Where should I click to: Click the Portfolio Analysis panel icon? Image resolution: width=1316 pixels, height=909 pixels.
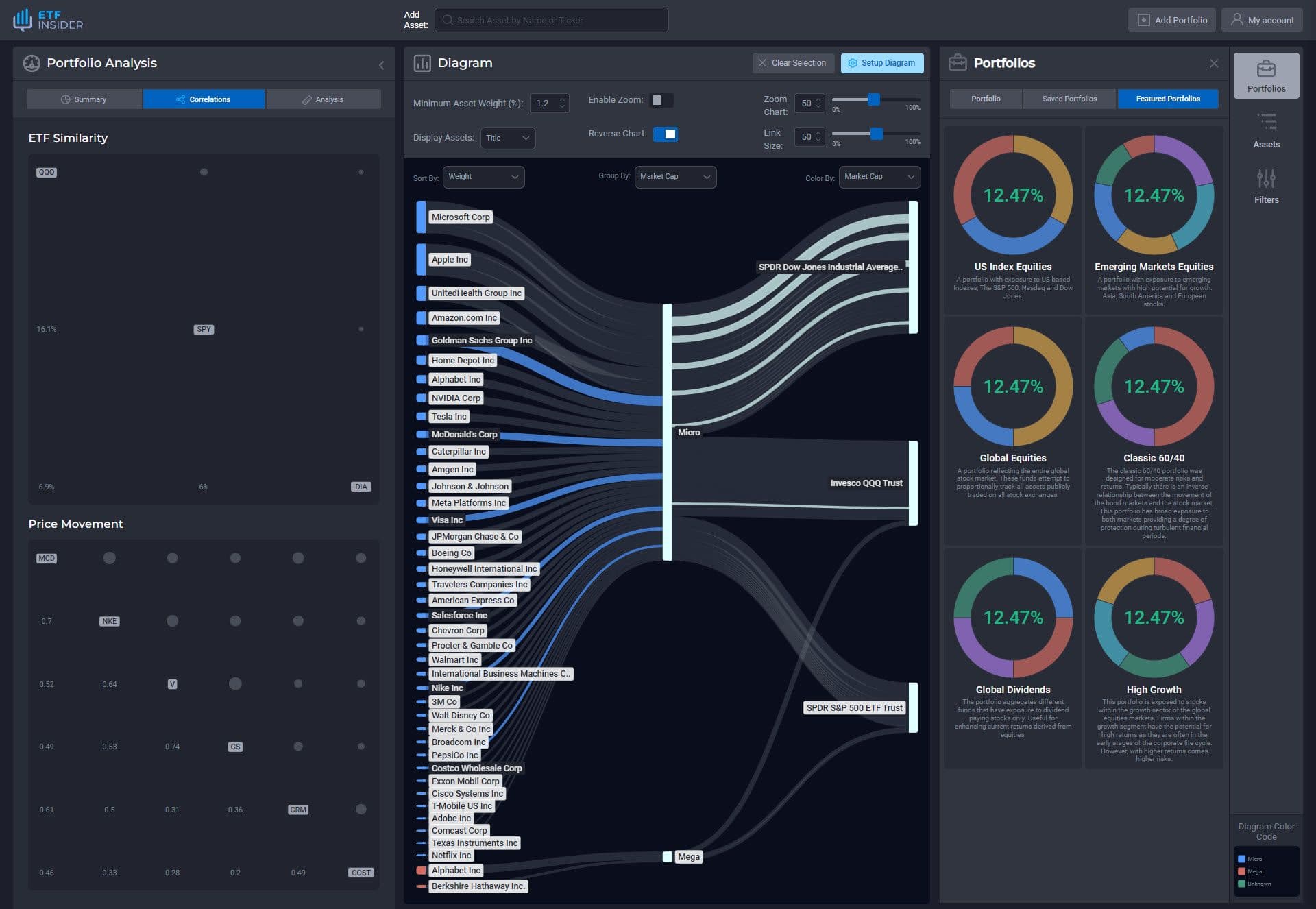point(32,63)
